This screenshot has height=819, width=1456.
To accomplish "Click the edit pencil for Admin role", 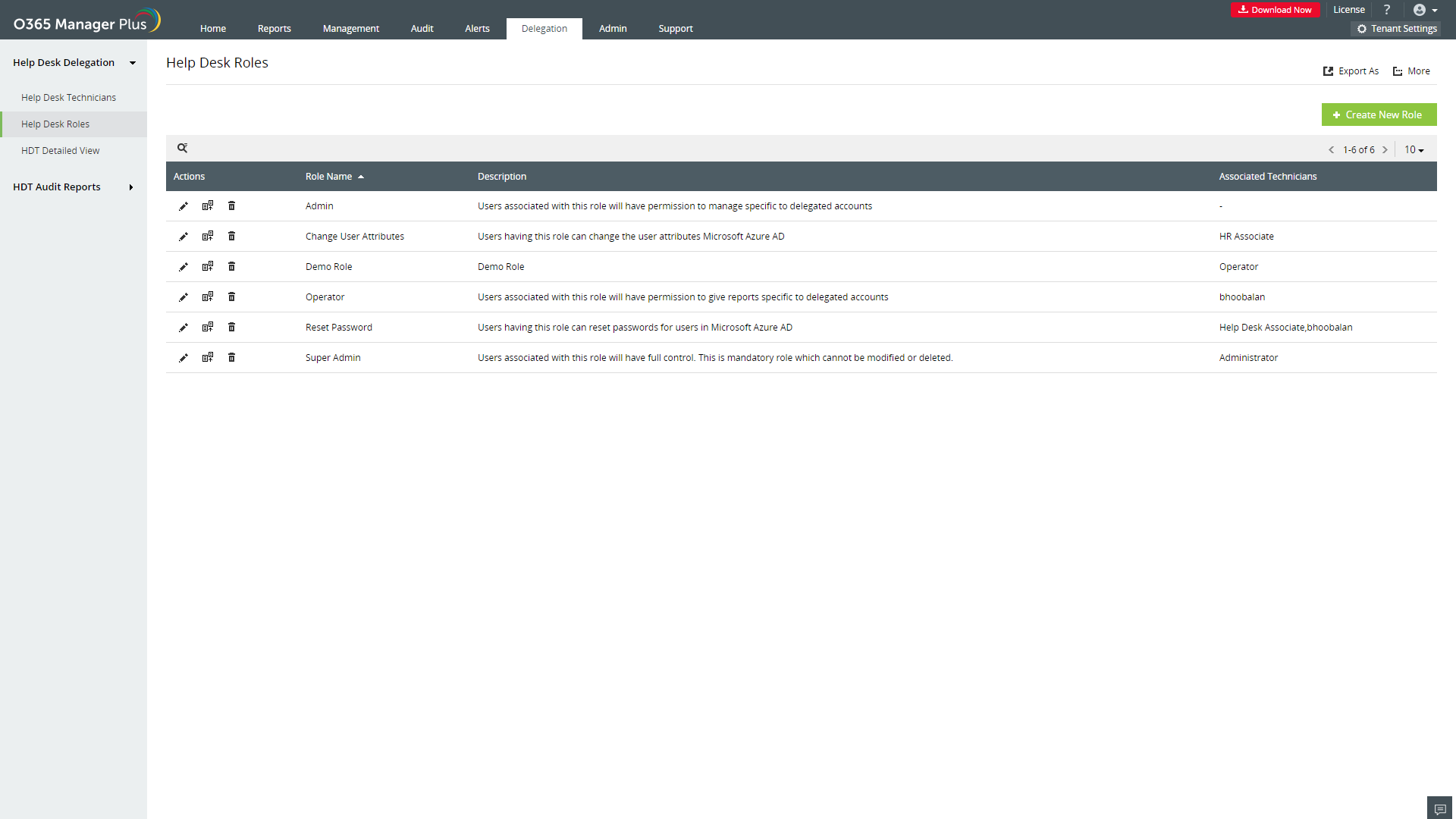I will pyautogui.click(x=184, y=206).
